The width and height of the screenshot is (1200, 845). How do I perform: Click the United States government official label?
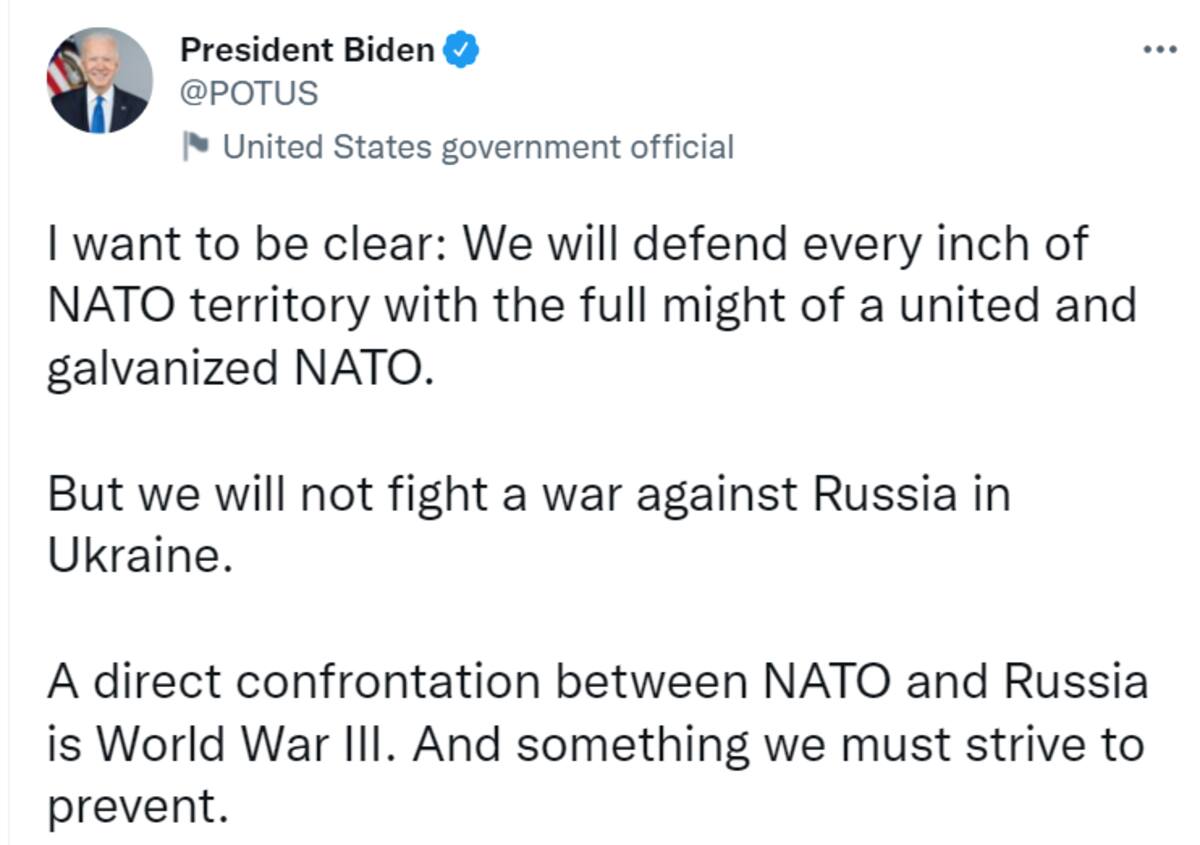point(478,147)
